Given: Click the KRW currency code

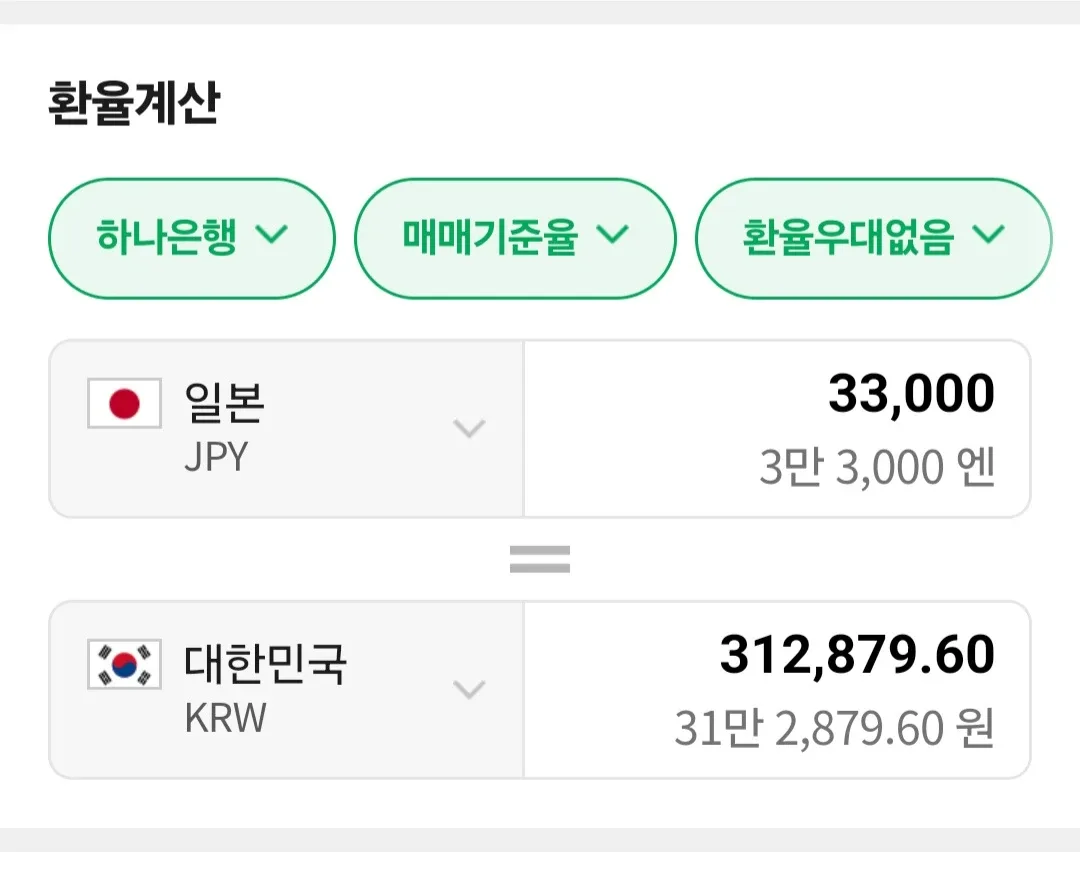Looking at the screenshot, I should 226,718.
